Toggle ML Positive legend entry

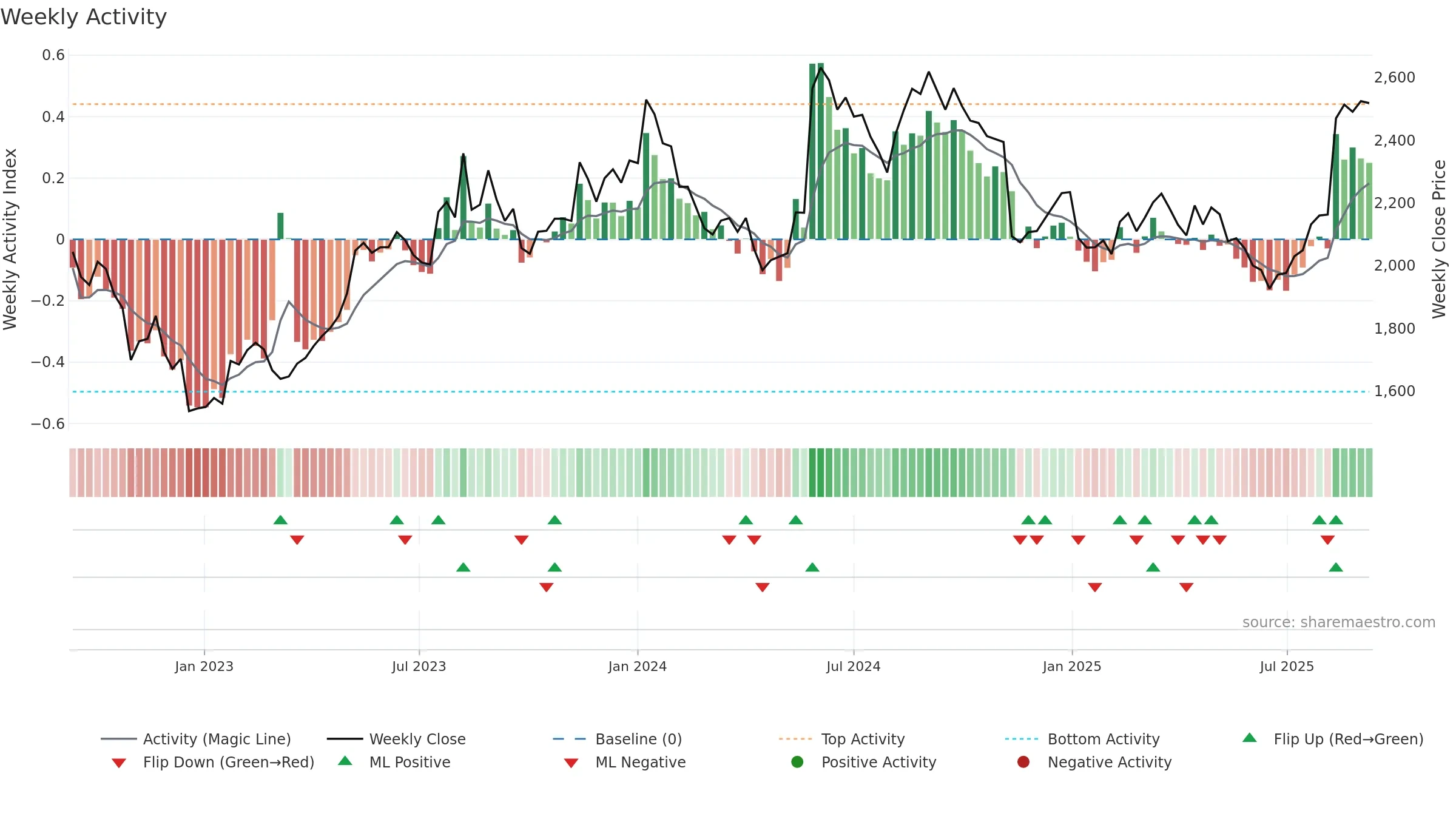pos(394,762)
